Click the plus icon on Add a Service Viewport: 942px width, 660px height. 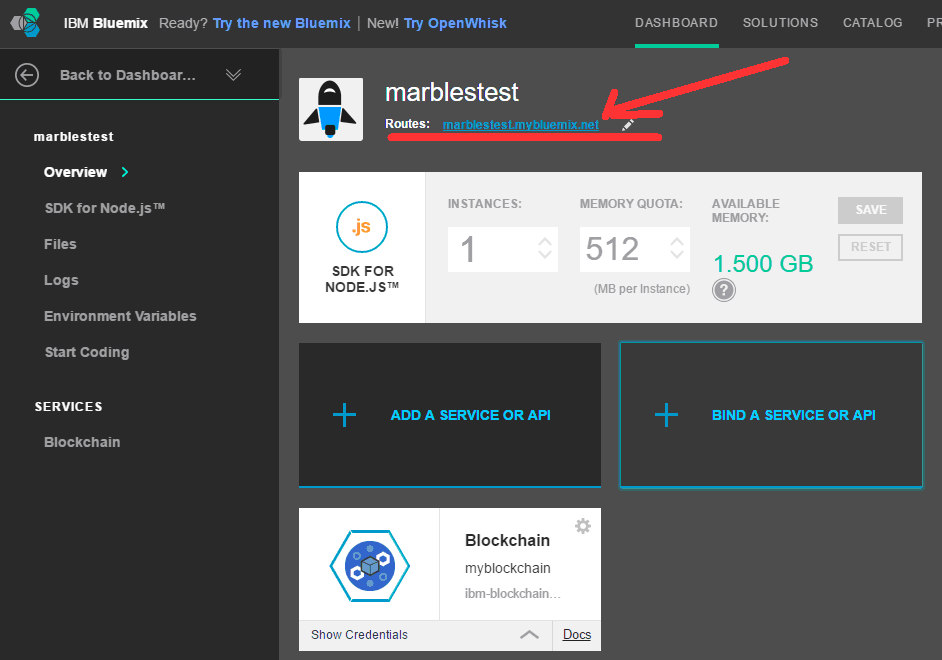[344, 415]
